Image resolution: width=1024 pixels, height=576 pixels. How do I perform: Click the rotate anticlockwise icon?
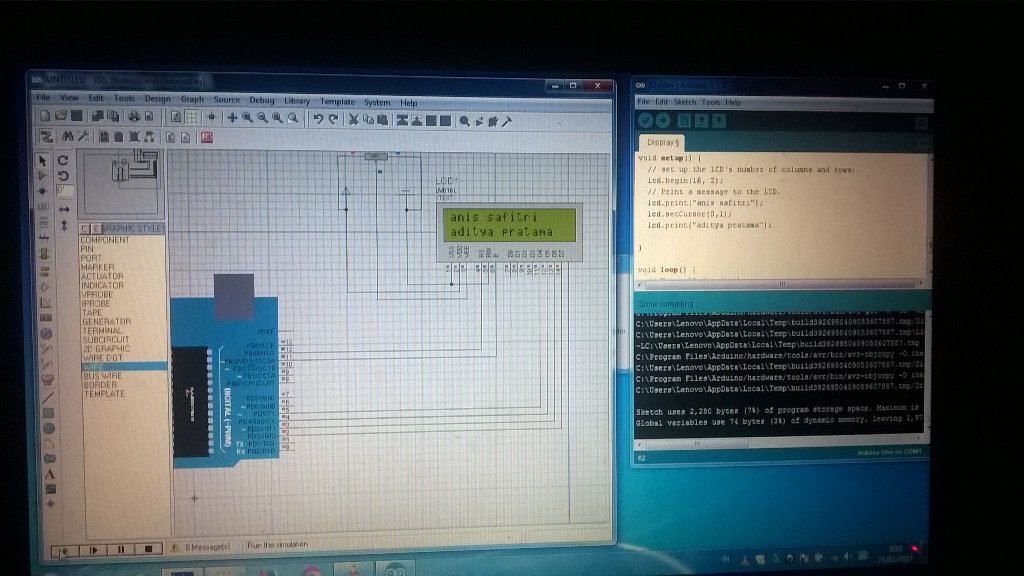63,176
